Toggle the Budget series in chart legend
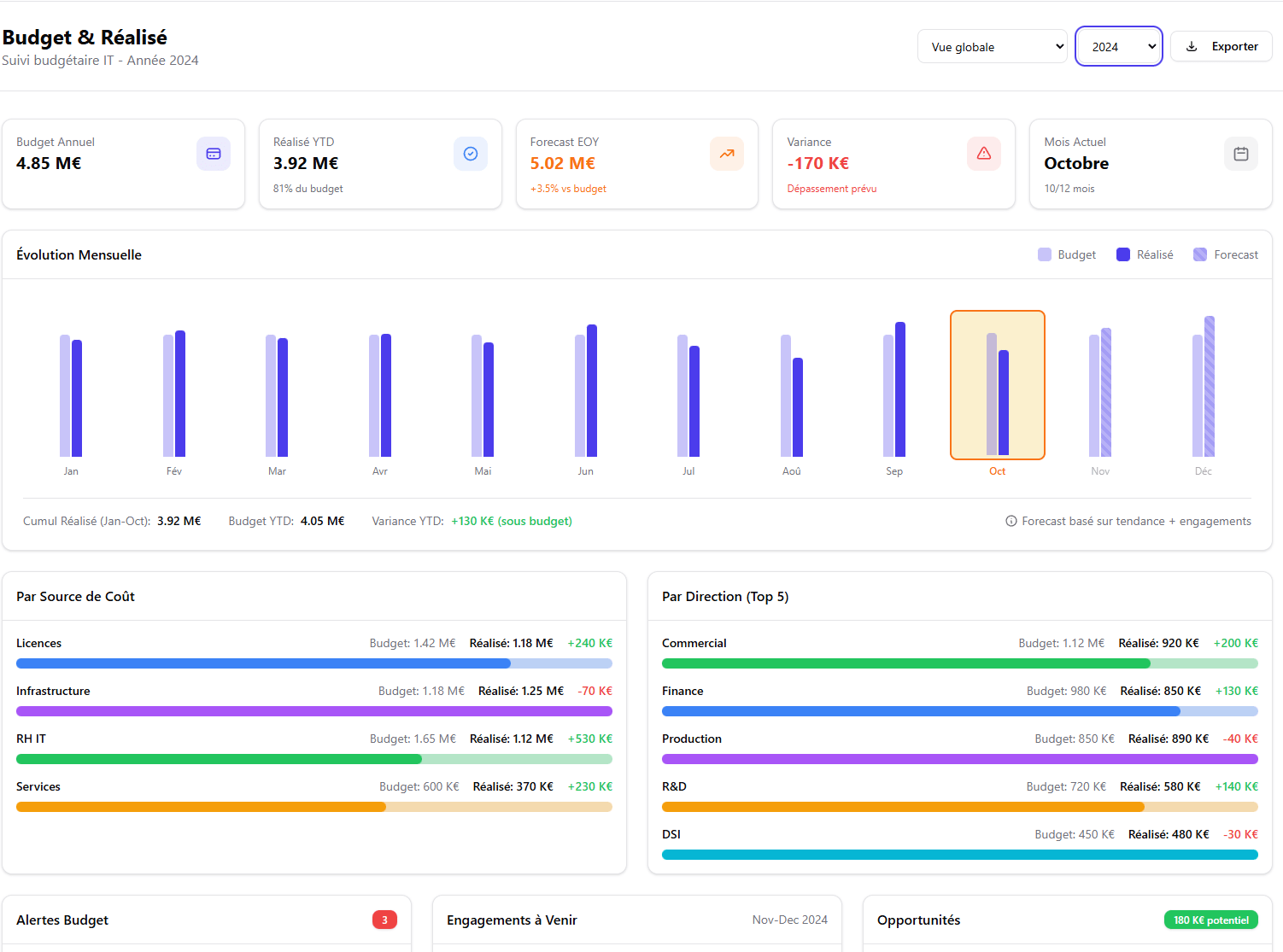The image size is (1283, 952). [1067, 254]
